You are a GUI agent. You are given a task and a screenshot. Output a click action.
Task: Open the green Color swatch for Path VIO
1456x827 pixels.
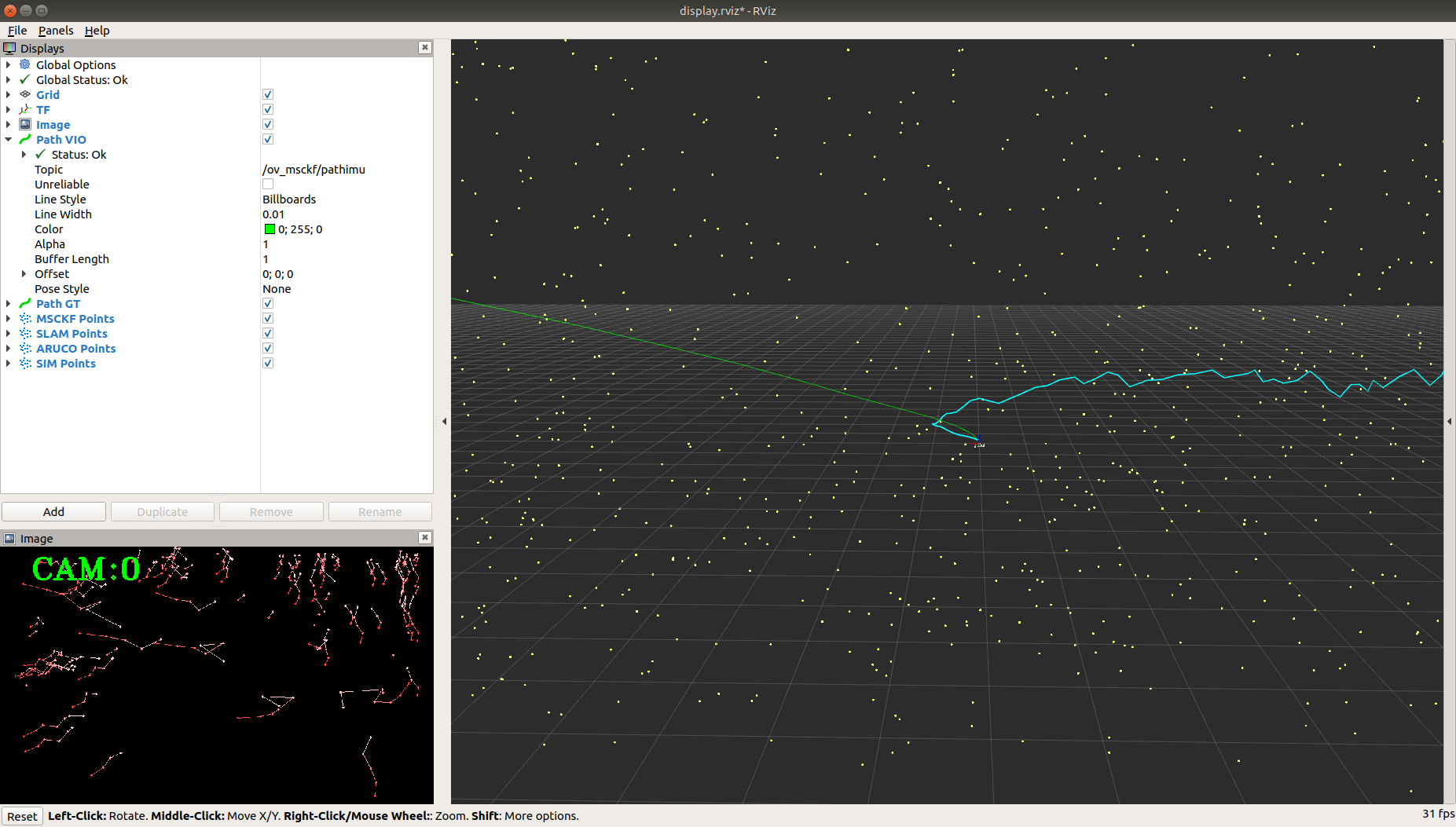coord(270,229)
